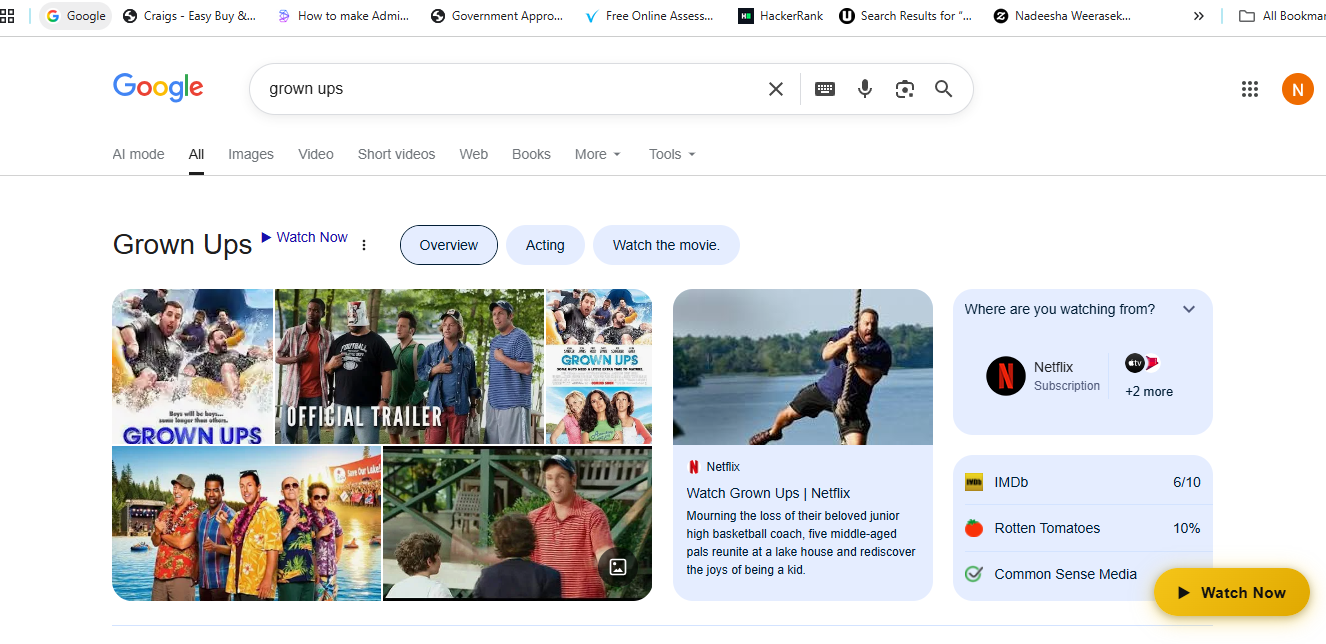Open Watch Grown Ups | Netflix link

click(x=768, y=493)
